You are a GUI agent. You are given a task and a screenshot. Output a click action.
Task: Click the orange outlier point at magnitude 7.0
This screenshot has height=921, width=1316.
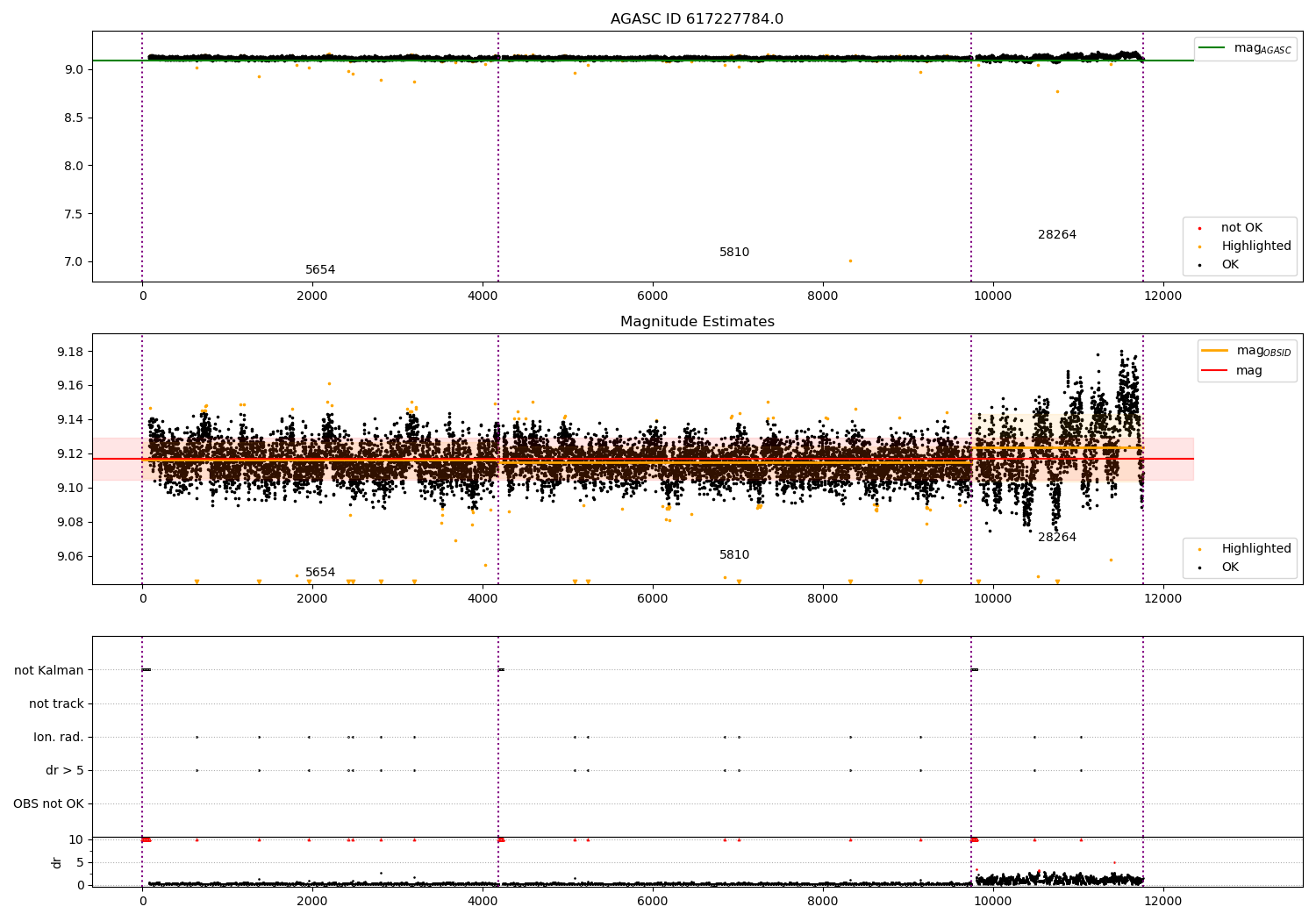click(850, 261)
